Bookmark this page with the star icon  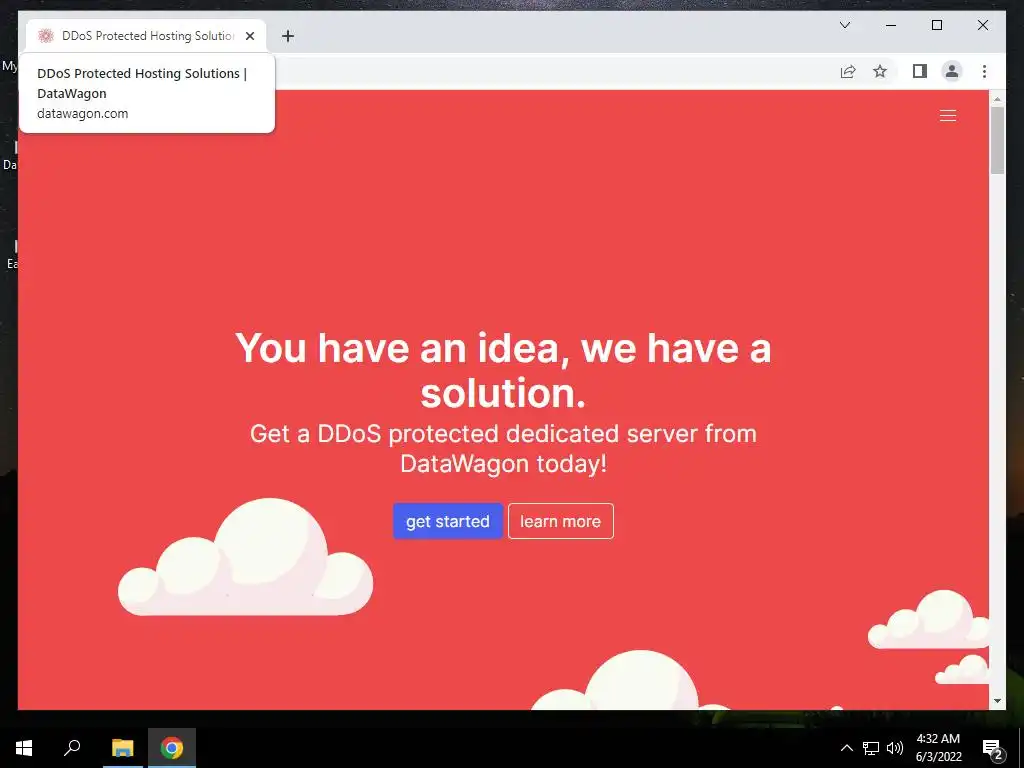pos(880,71)
